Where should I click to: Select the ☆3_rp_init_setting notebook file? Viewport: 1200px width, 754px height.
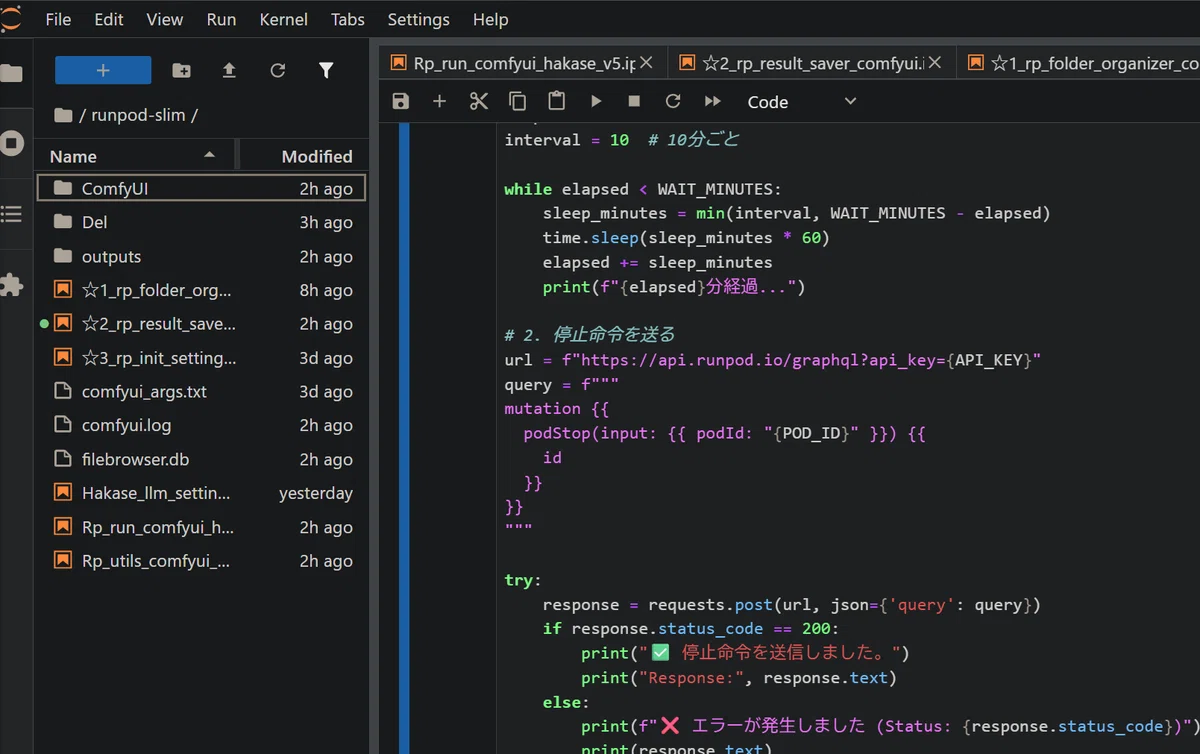click(x=201, y=358)
